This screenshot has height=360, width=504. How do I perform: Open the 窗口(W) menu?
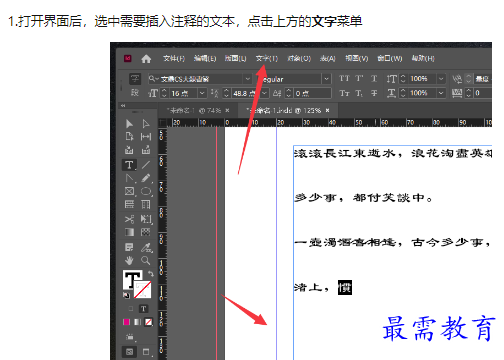(x=390, y=59)
